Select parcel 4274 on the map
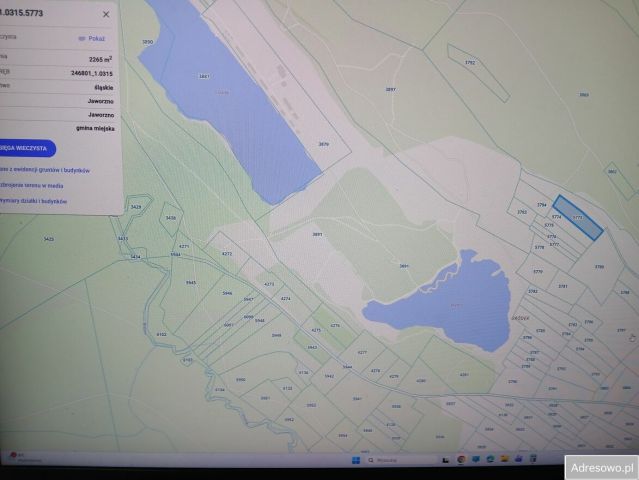The image size is (639, 480). [286, 299]
